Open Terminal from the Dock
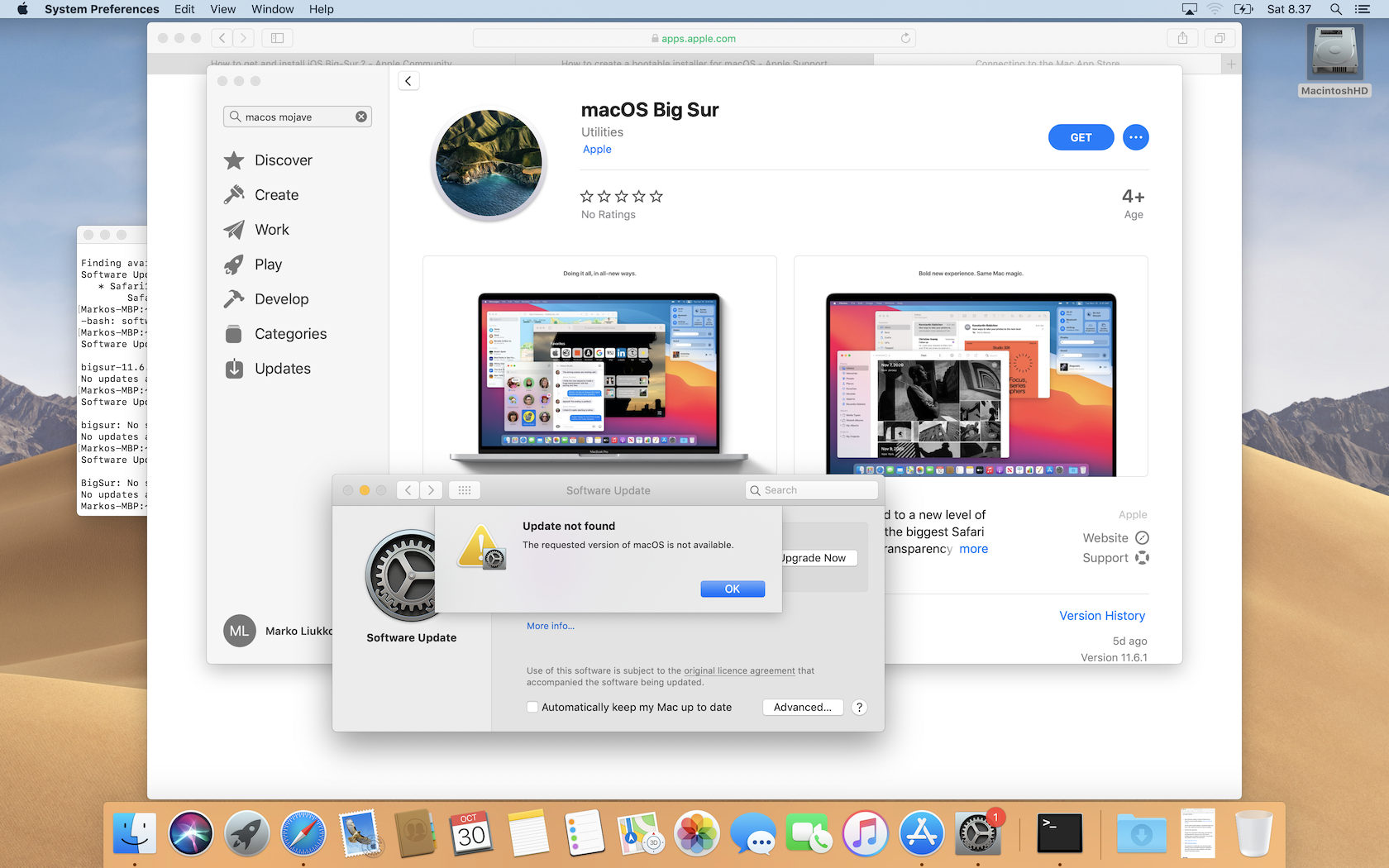This screenshot has height=868, width=1389. point(1060,832)
